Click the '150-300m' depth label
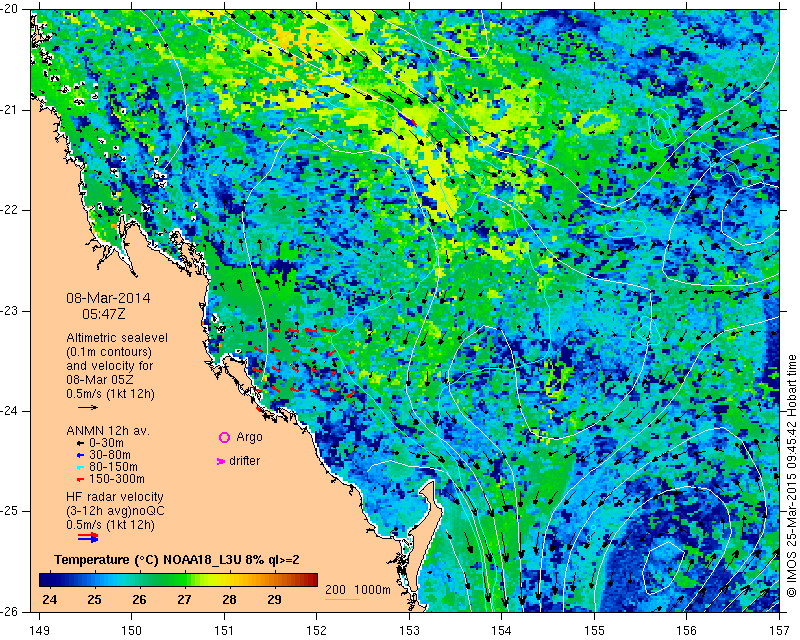 point(117,479)
